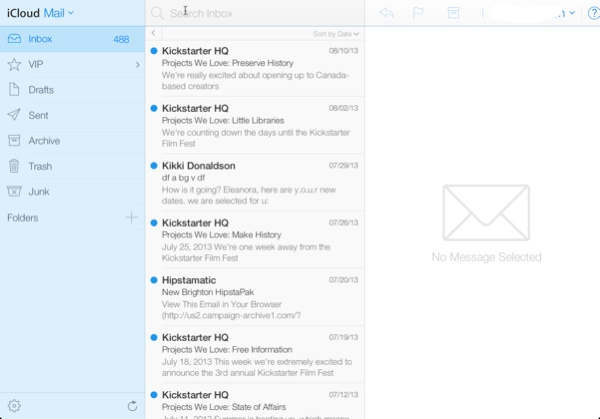Expand the VIP mailbox chevron
Viewport: 600px width, 419px height.
(137, 65)
